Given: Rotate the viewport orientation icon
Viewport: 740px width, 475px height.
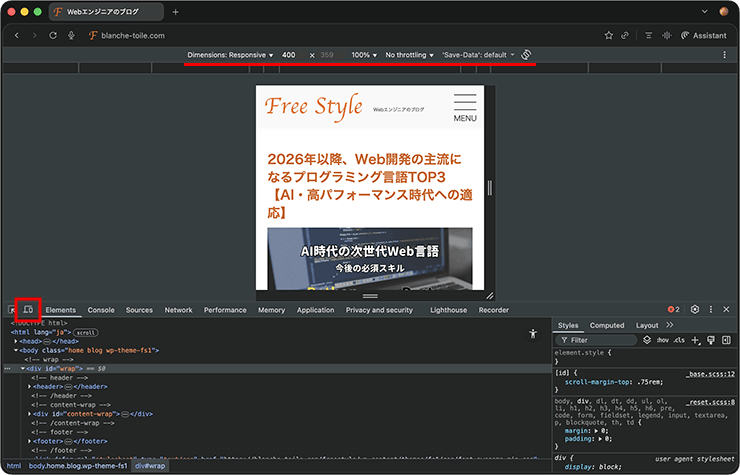Looking at the screenshot, I should 526,55.
